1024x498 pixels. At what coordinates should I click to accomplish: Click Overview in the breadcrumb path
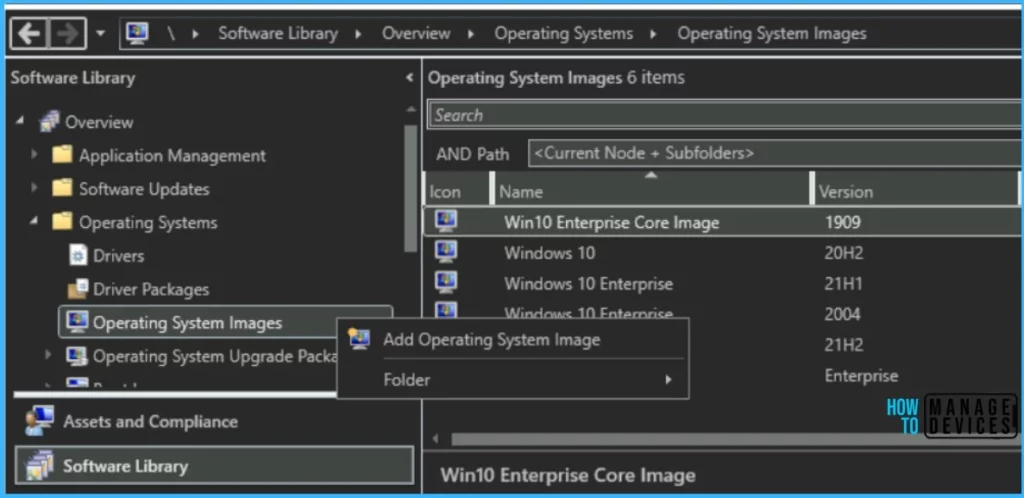(416, 34)
